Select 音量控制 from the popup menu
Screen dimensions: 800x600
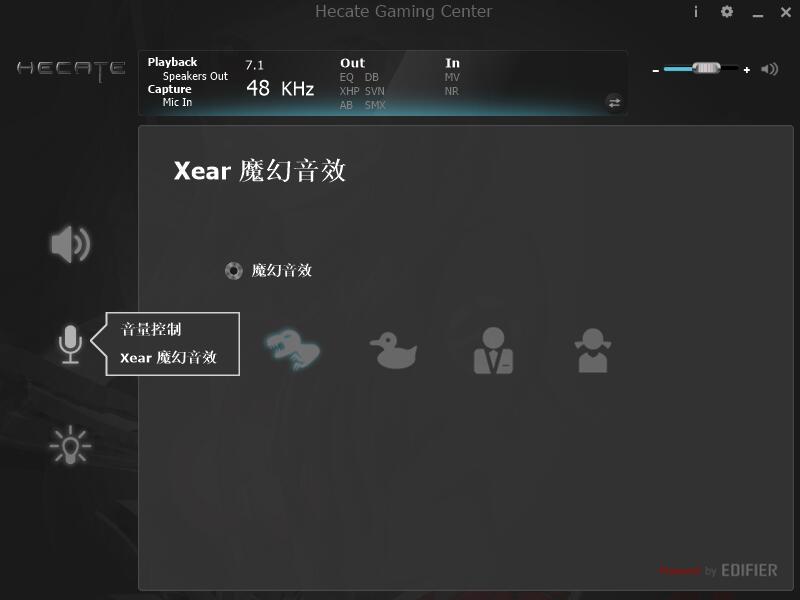tap(151, 330)
